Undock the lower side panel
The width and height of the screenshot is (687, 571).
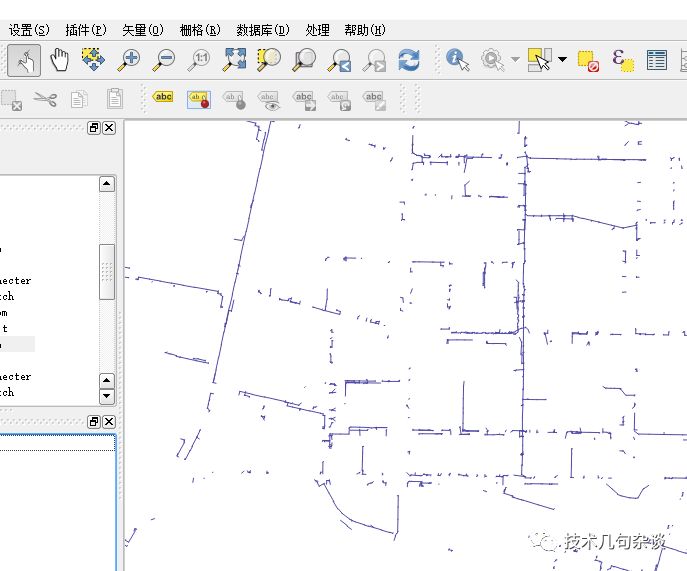pos(94,422)
